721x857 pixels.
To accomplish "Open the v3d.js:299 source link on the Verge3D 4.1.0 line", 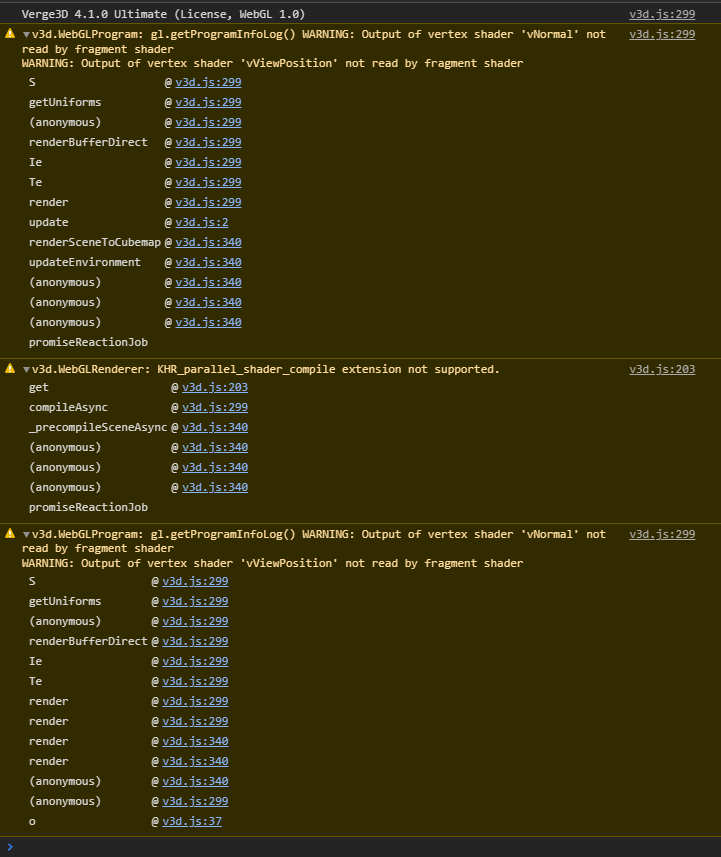I will pyautogui.click(x=662, y=14).
